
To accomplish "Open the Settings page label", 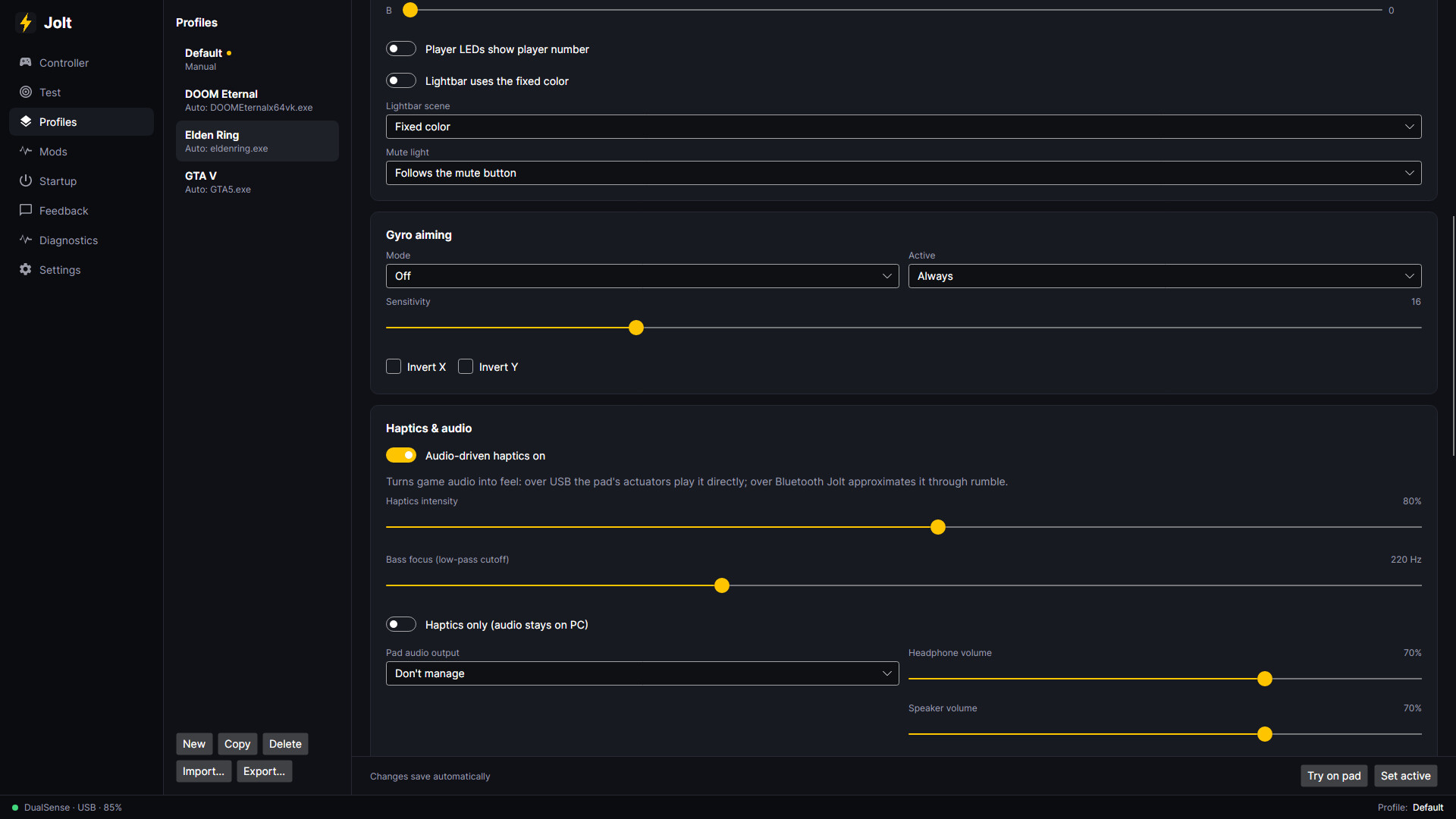I will pyautogui.click(x=60, y=270).
